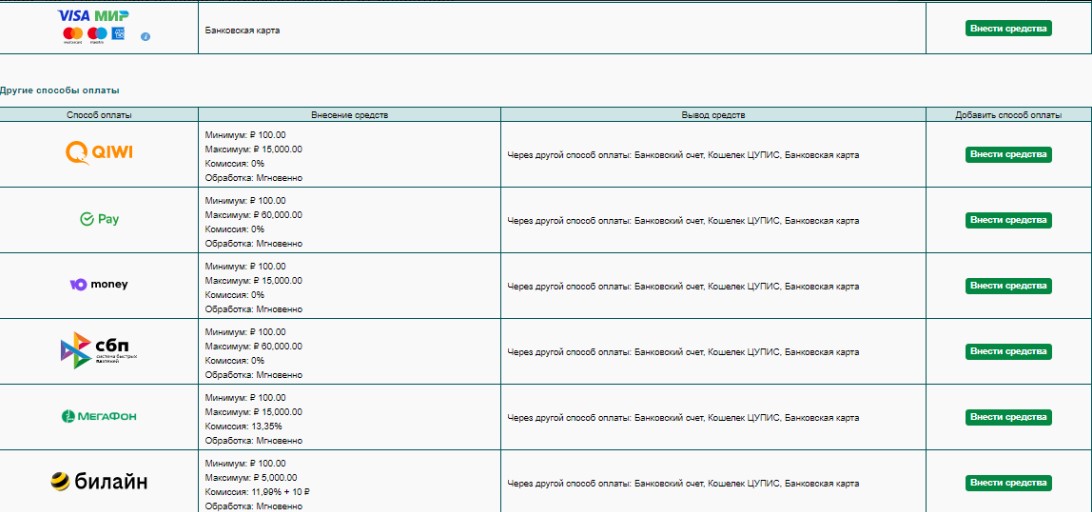Deposit funds via YooMoney button
This screenshot has width=1092, height=512.
[x=1008, y=286]
